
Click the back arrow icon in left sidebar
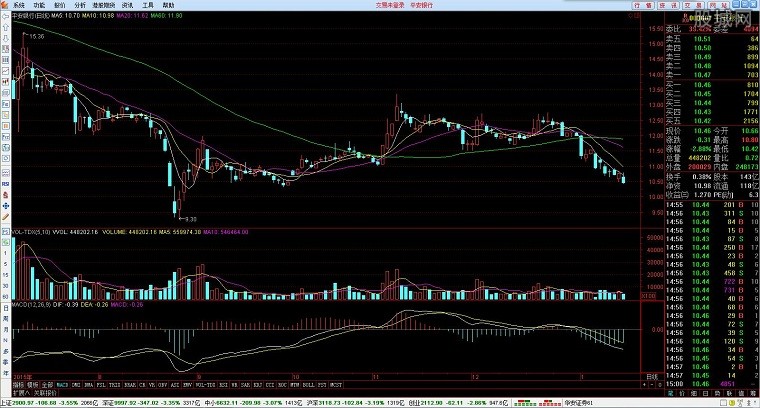coord(6,16)
